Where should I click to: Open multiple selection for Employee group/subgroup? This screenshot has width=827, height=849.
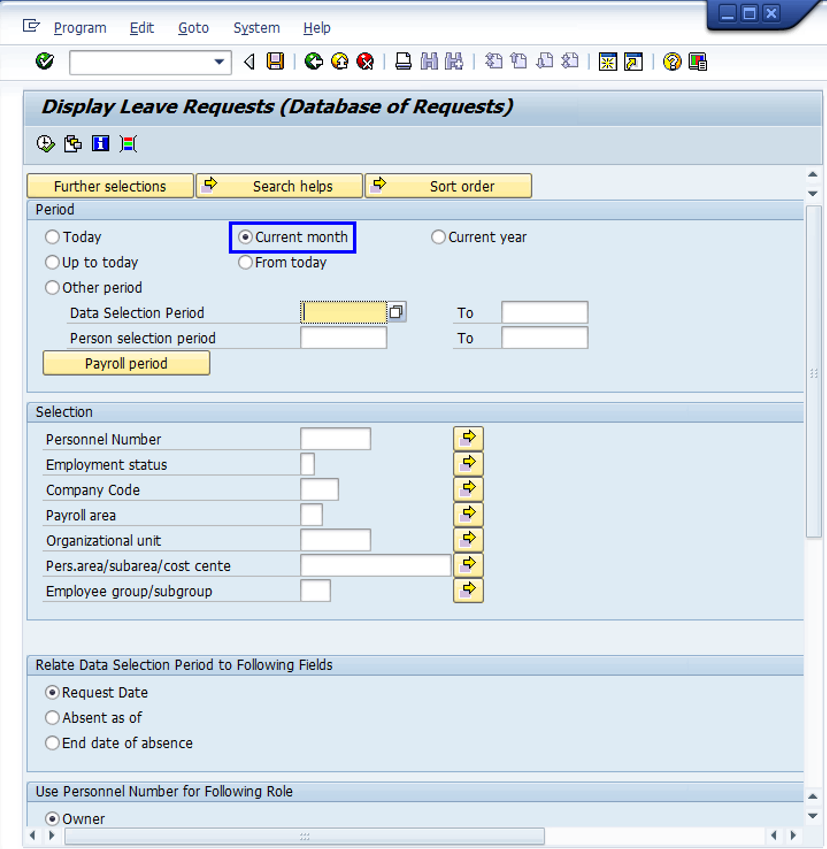coord(468,591)
